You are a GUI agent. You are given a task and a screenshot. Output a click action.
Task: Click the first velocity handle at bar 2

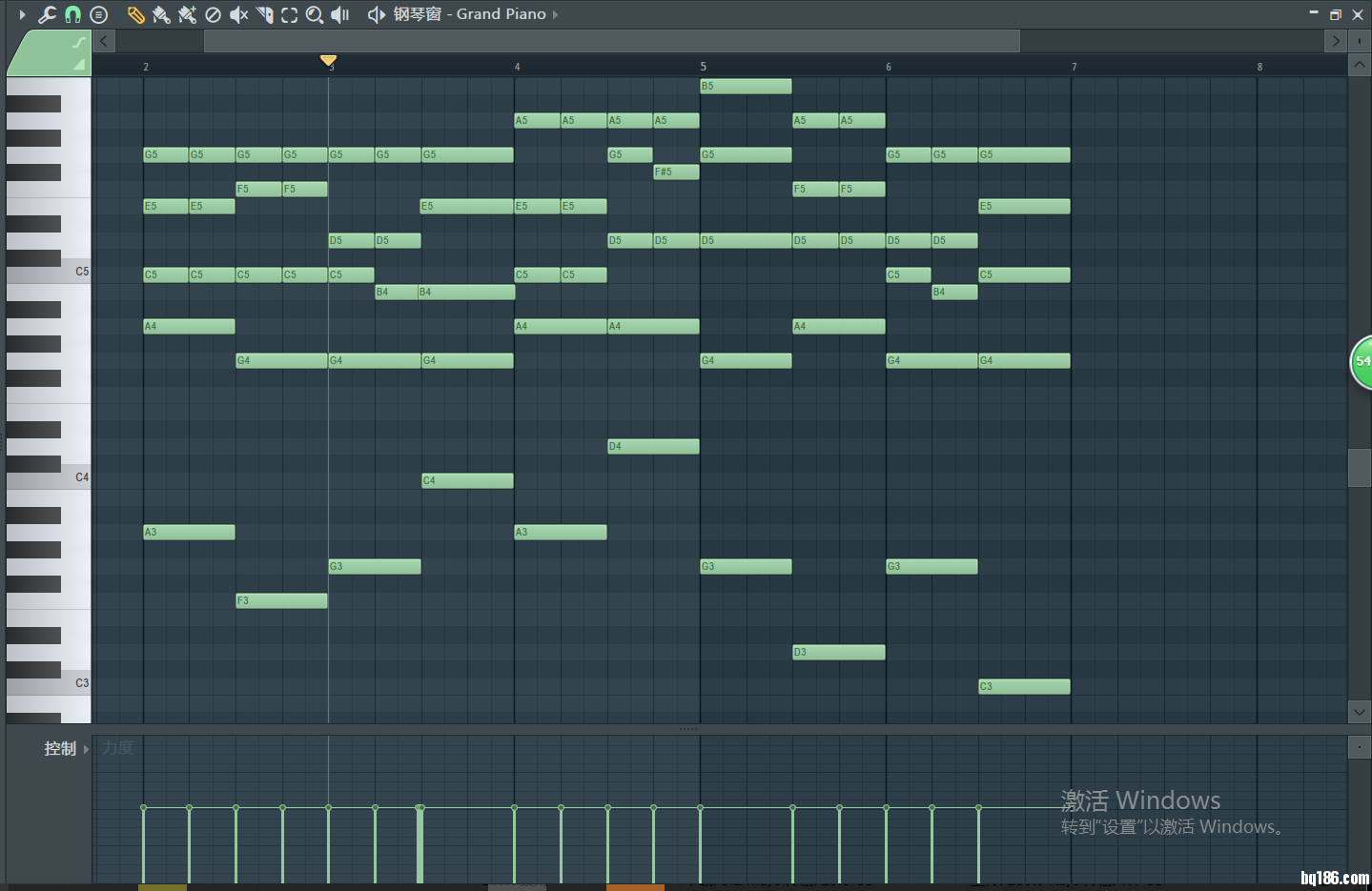[143, 808]
